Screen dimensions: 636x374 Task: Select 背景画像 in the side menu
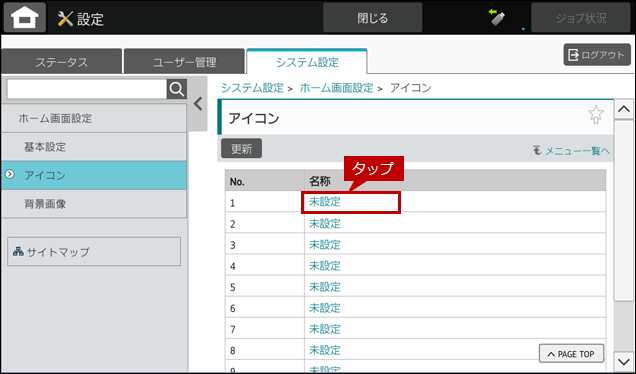94,204
